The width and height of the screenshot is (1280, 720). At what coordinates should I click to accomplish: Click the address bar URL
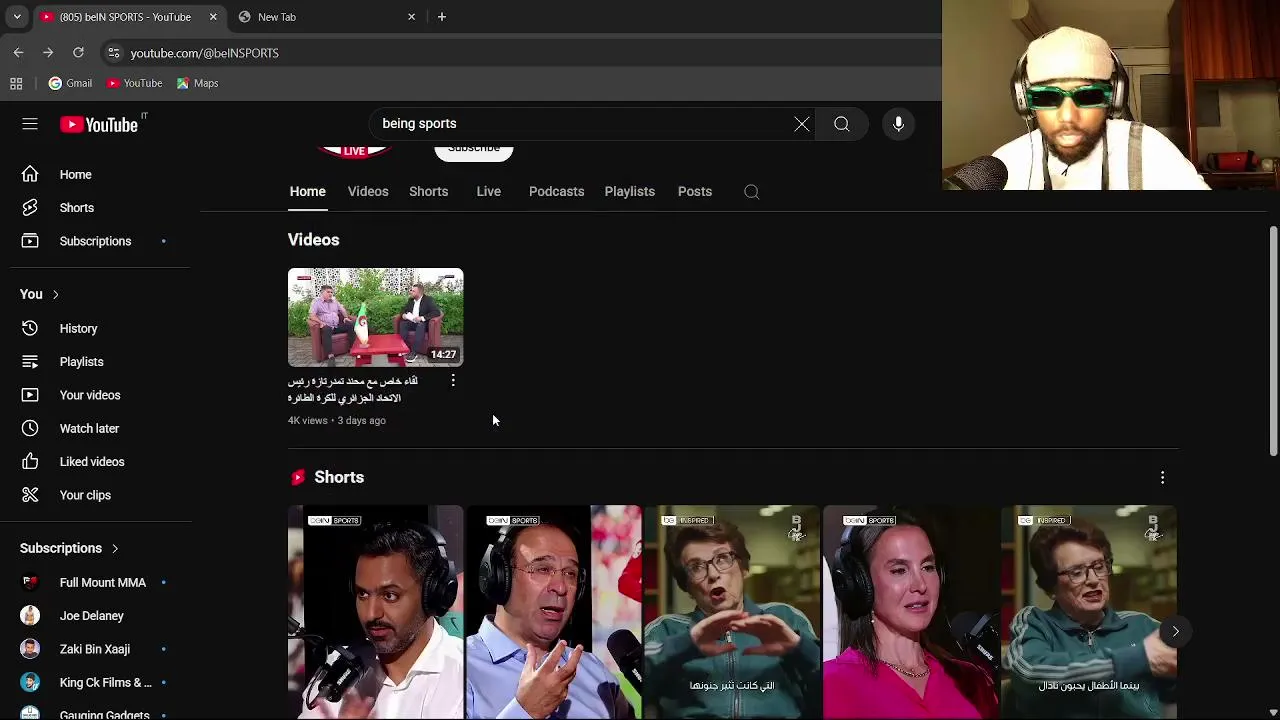click(204, 53)
